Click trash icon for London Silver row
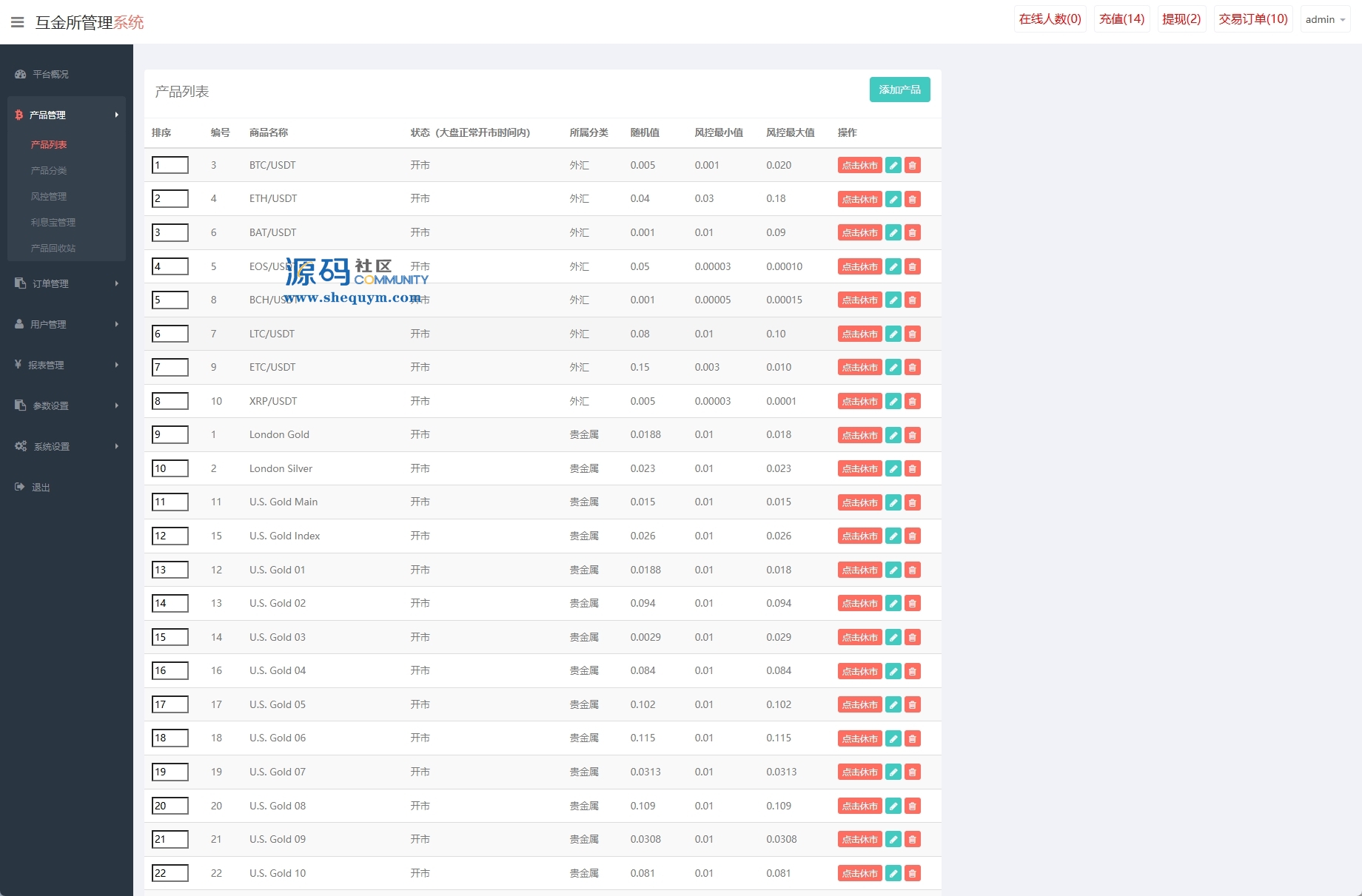Image resolution: width=1362 pixels, height=896 pixels. pos(913,469)
